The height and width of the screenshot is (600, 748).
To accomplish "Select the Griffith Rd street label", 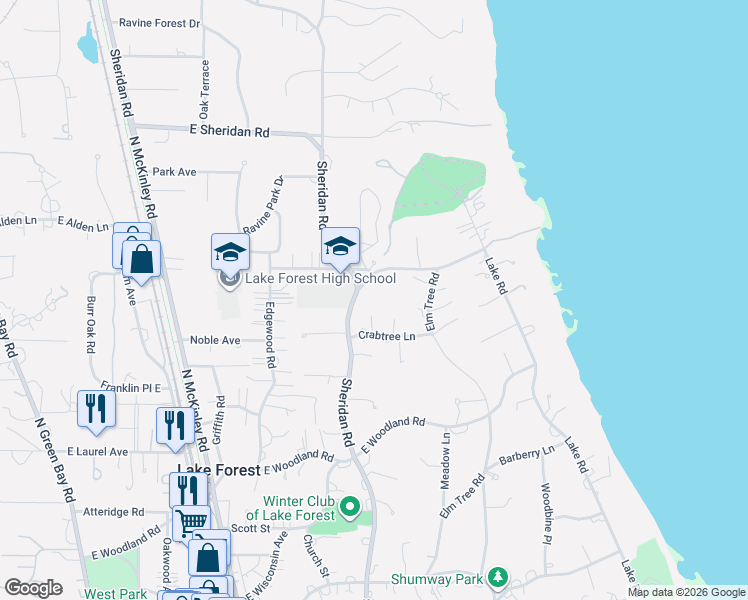I will [219, 420].
